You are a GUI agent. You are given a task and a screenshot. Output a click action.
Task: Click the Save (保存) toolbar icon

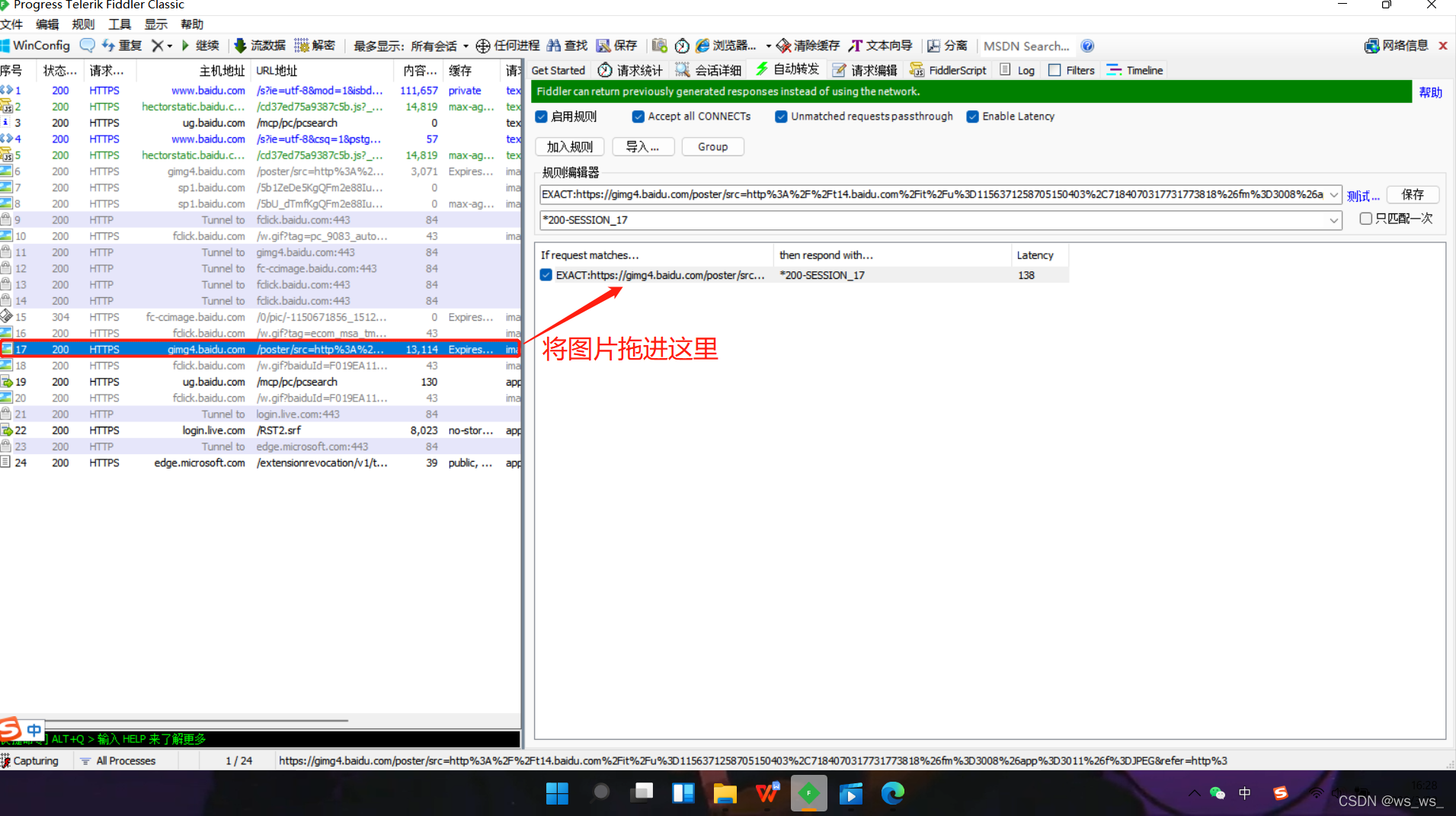(603, 46)
